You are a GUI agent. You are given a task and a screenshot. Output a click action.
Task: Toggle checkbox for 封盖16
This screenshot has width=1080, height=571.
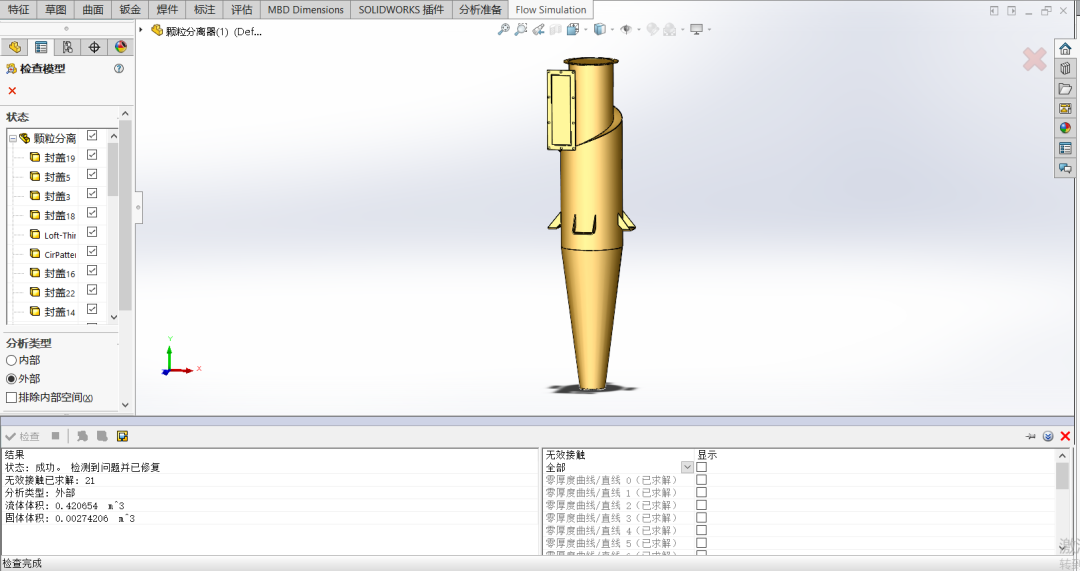click(92, 271)
